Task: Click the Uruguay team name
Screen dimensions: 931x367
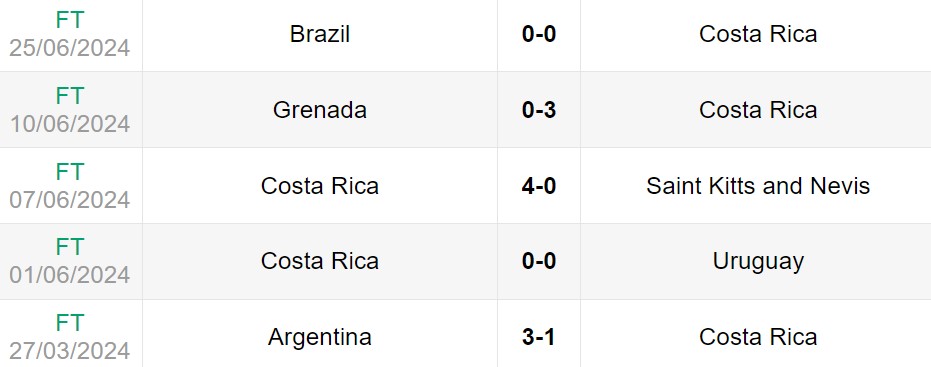Action: (758, 261)
